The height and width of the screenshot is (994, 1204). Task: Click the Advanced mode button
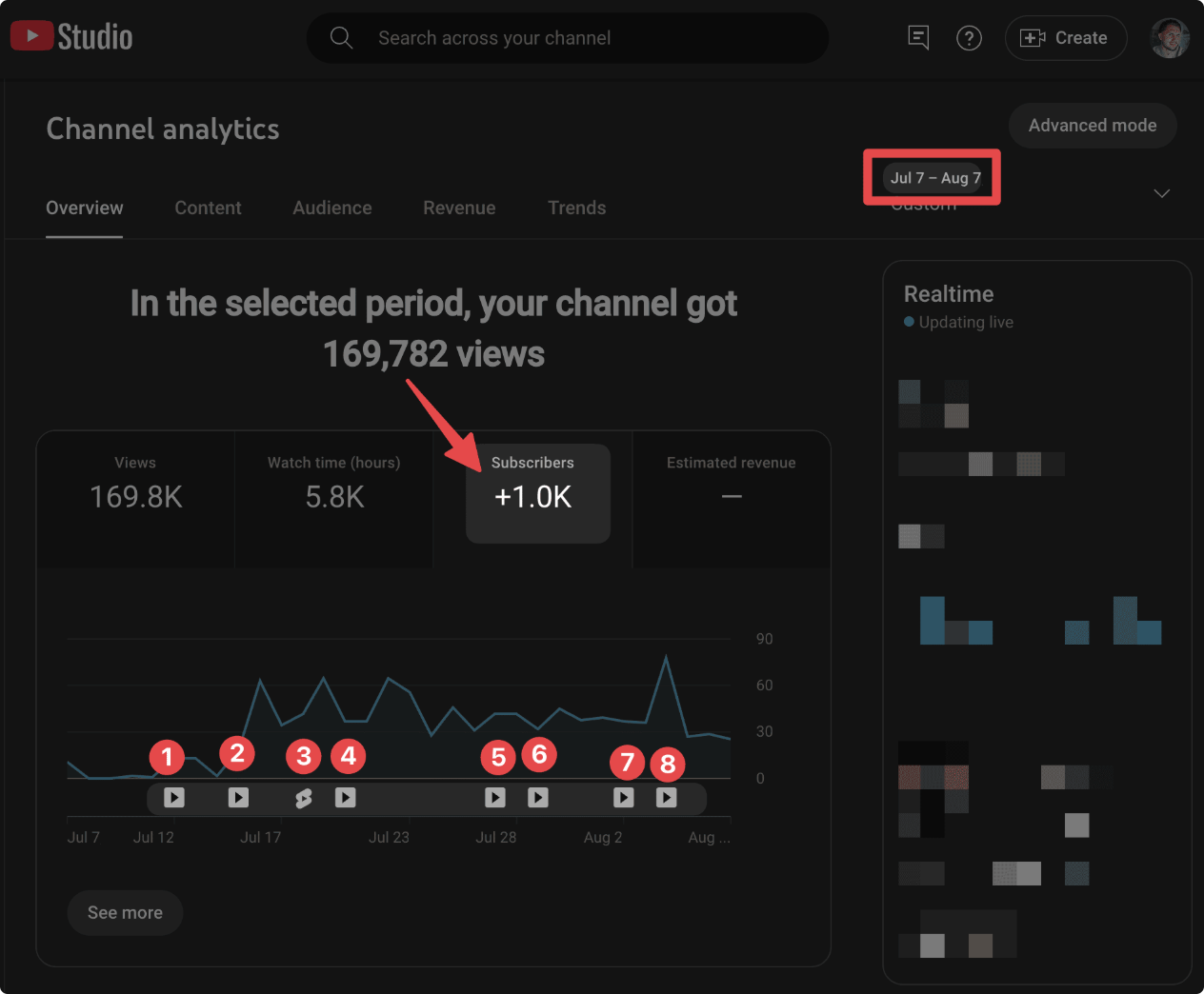click(x=1092, y=126)
